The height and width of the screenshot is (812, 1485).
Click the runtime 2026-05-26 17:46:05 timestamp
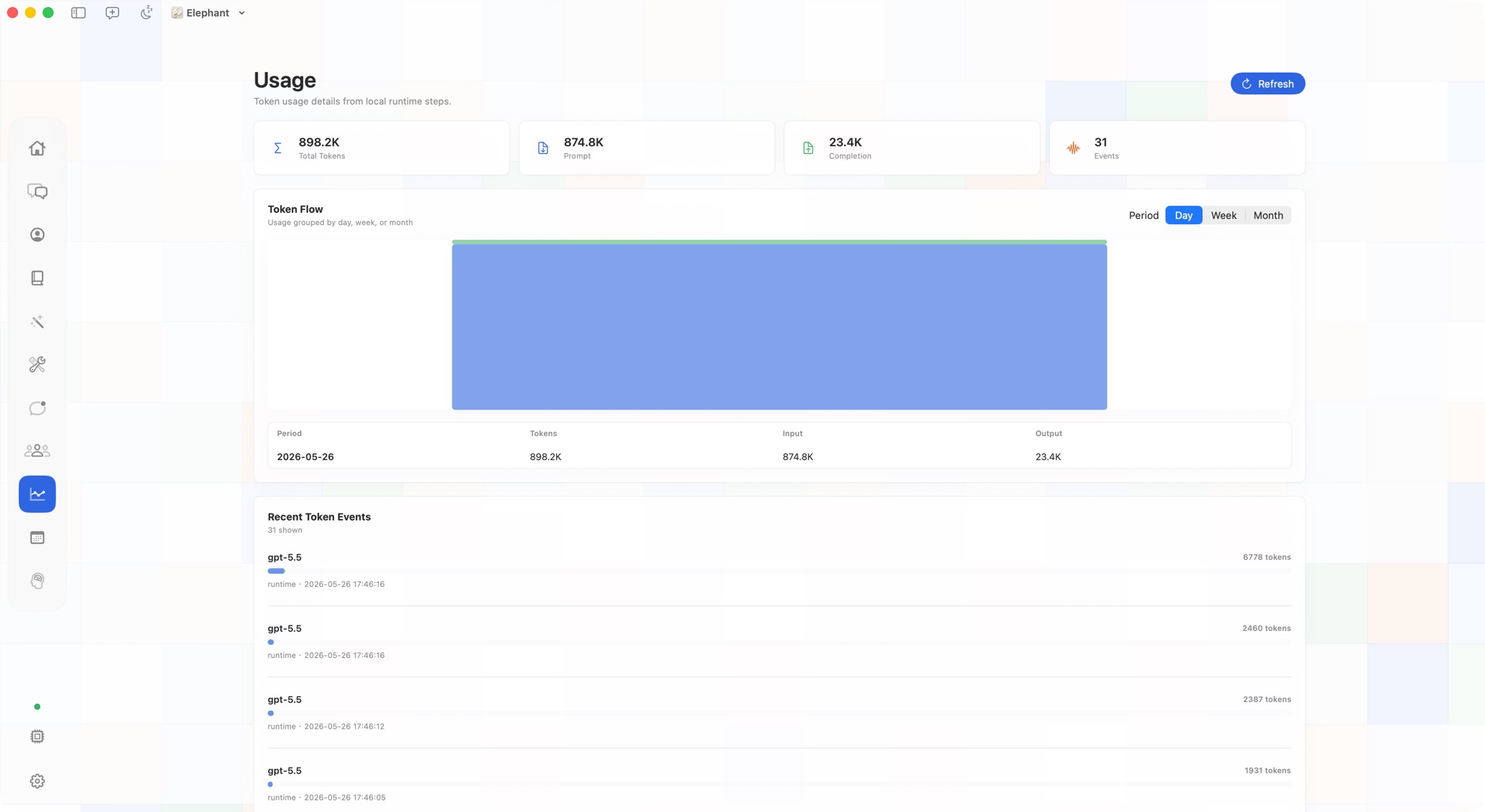coord(326,798)
